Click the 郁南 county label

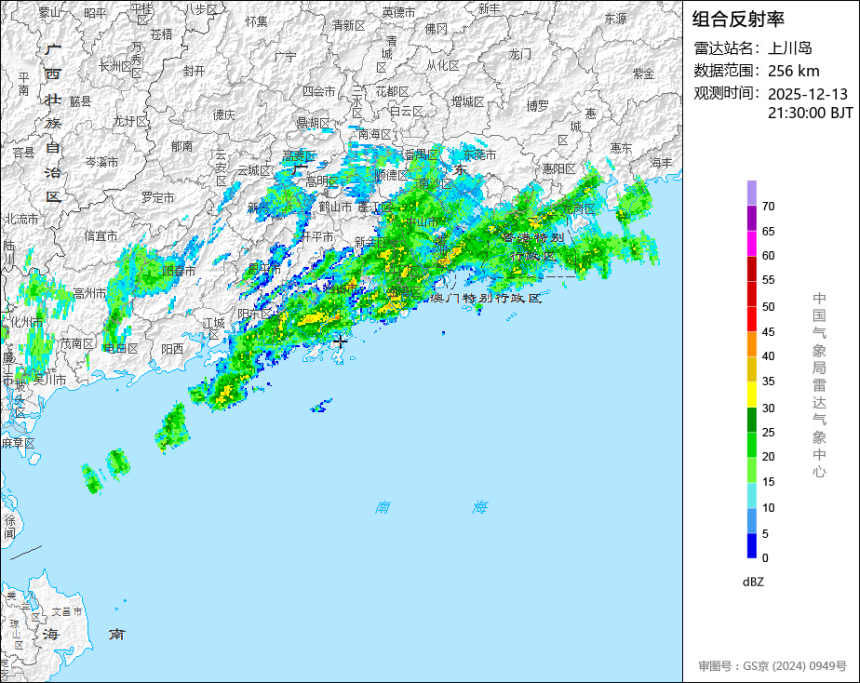(x=182, y=146)
